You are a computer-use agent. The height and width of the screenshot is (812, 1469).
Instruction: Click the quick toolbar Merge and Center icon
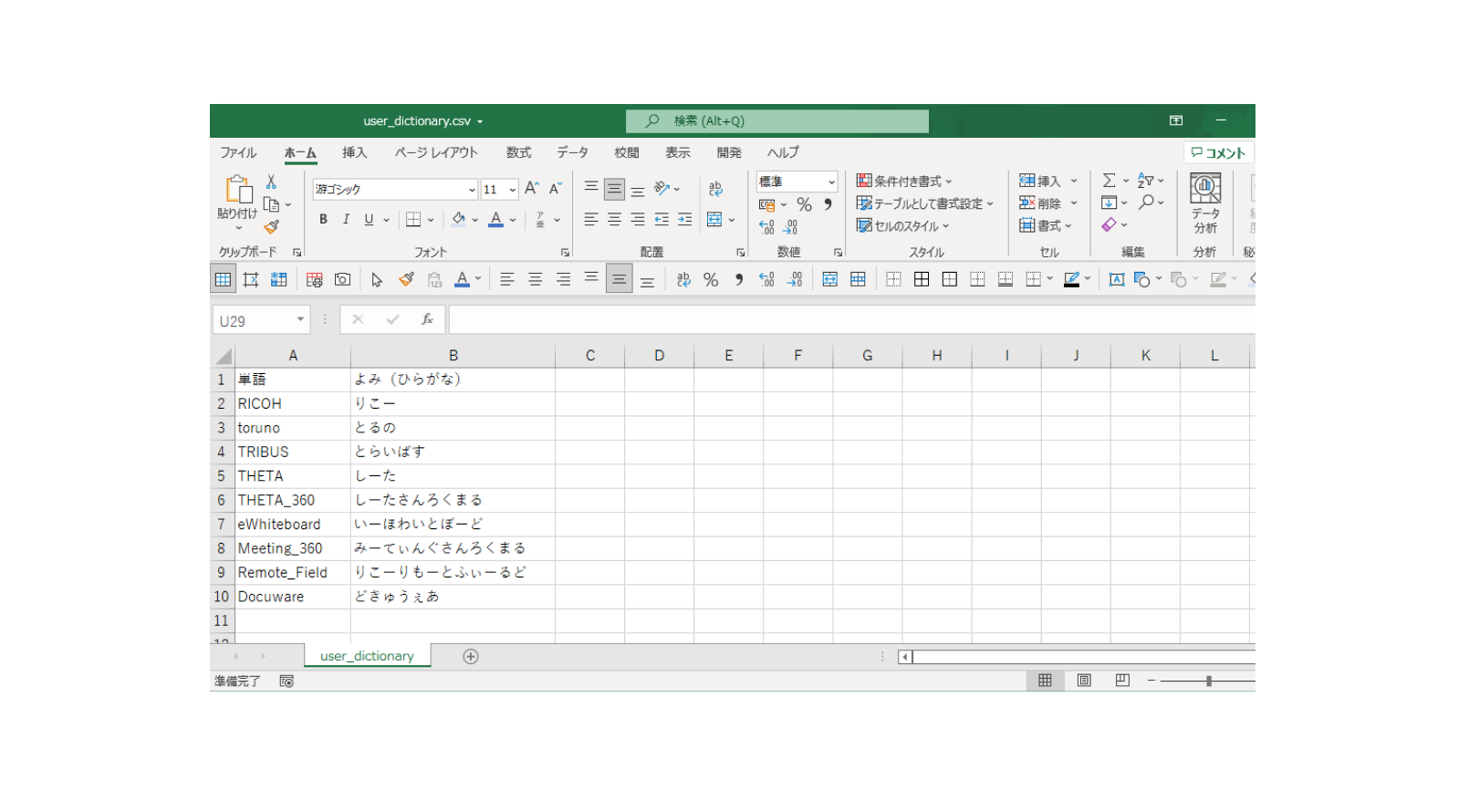pyautogui.click(x=829, y=279)
